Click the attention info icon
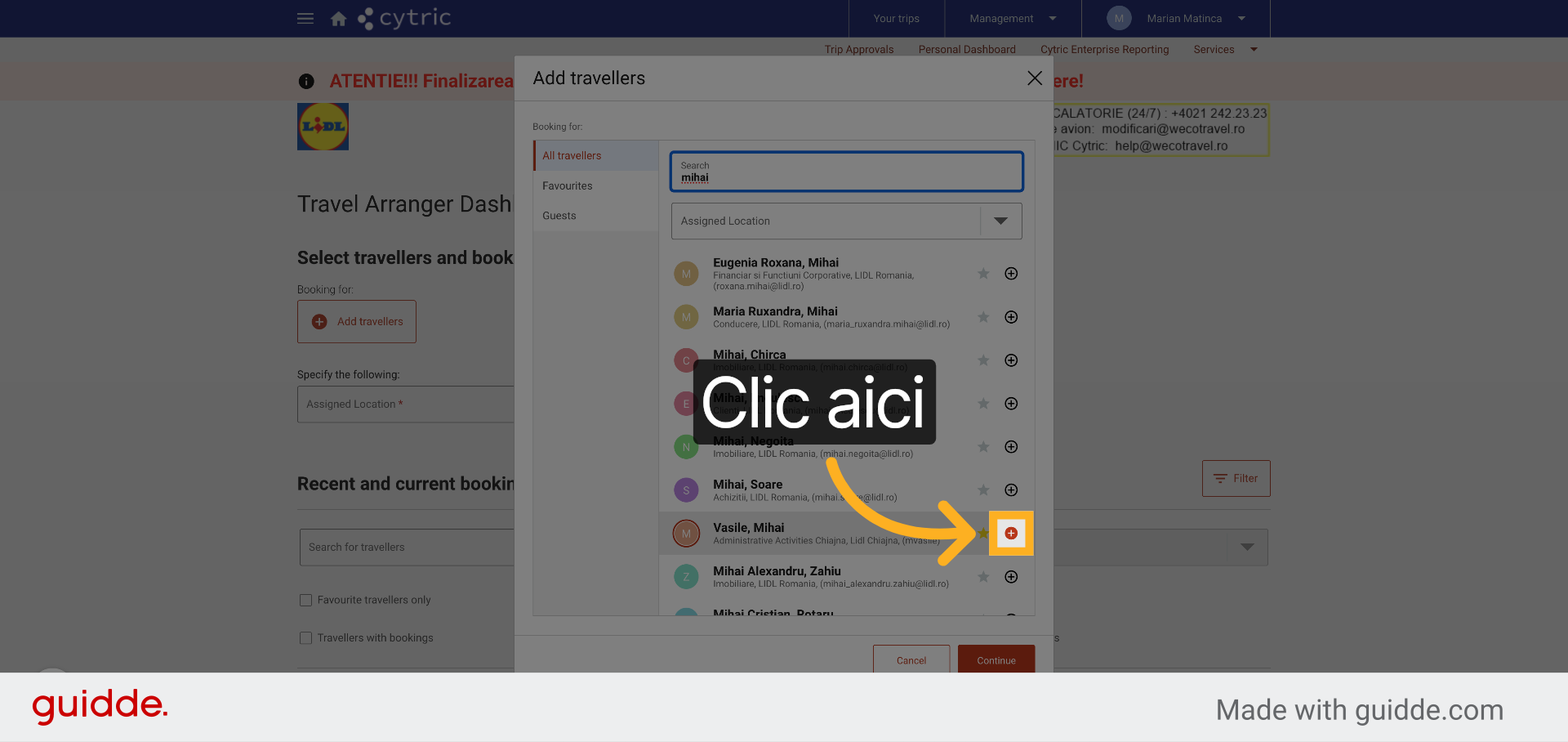The width and height of the screenshot is (1568, 742). point(306,81)
